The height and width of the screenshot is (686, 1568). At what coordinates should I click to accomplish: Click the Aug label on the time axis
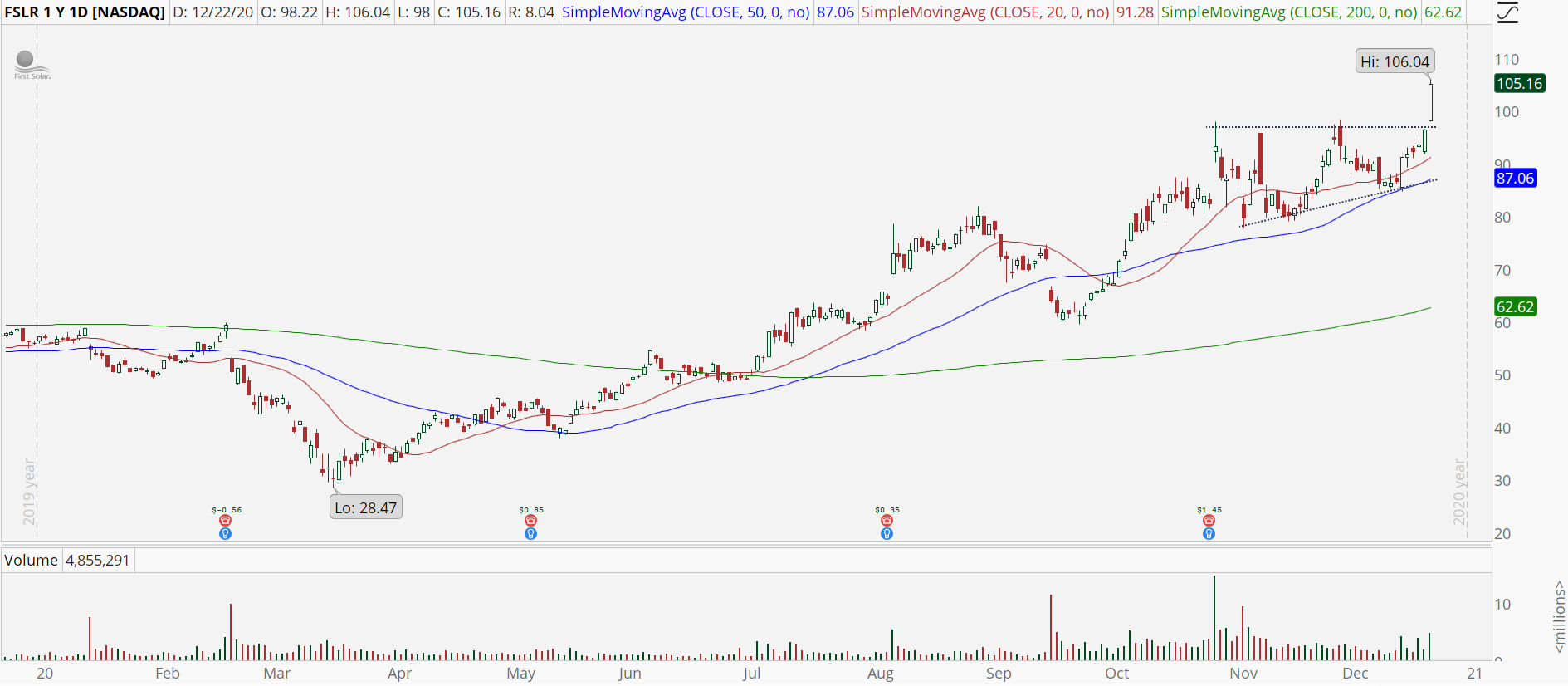(881, 674)
